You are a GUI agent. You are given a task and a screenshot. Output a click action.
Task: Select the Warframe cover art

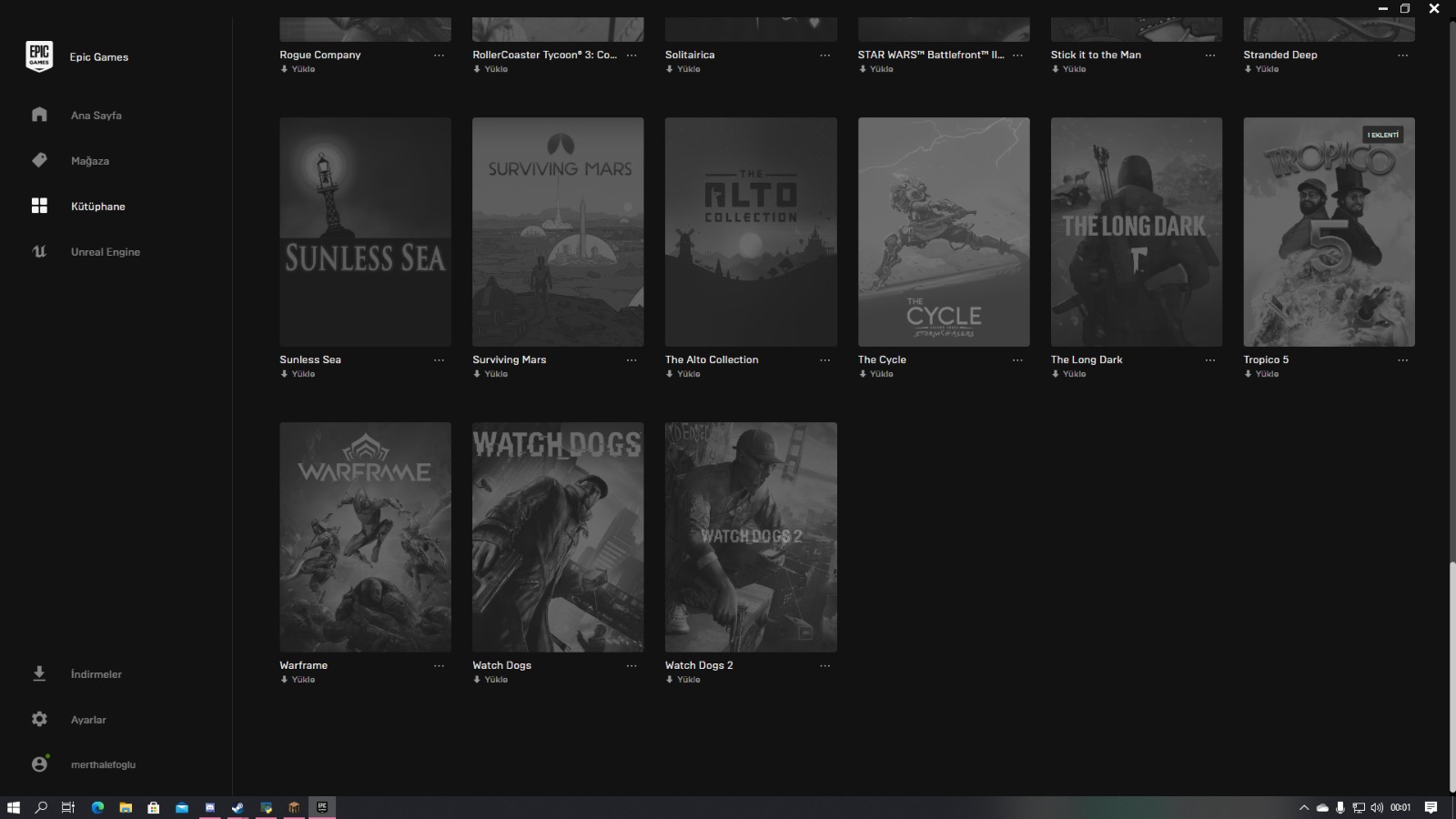click(x=365, y=537)
